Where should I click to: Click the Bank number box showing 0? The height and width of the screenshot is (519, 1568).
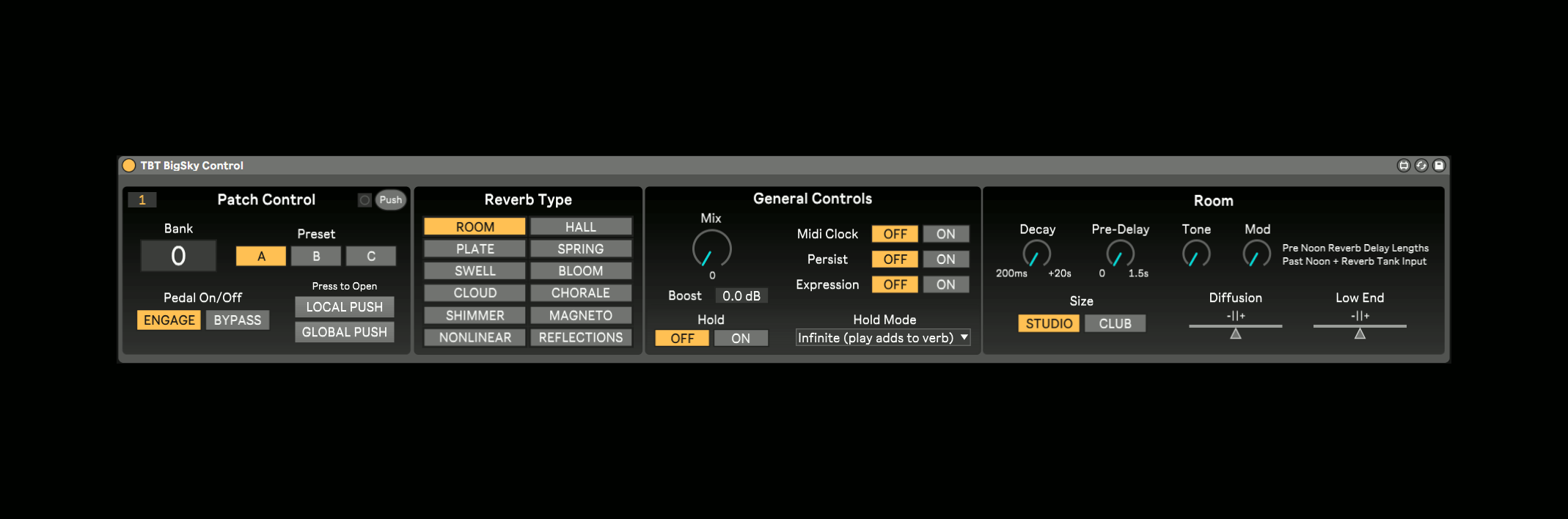click(x=178, y=256)
